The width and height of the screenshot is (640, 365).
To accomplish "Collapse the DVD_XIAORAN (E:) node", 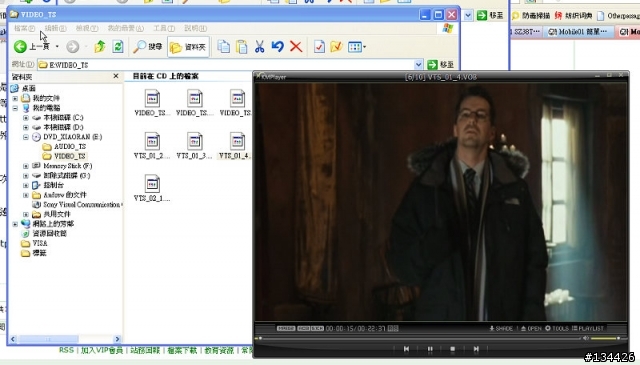I will (x=26, y=137).
